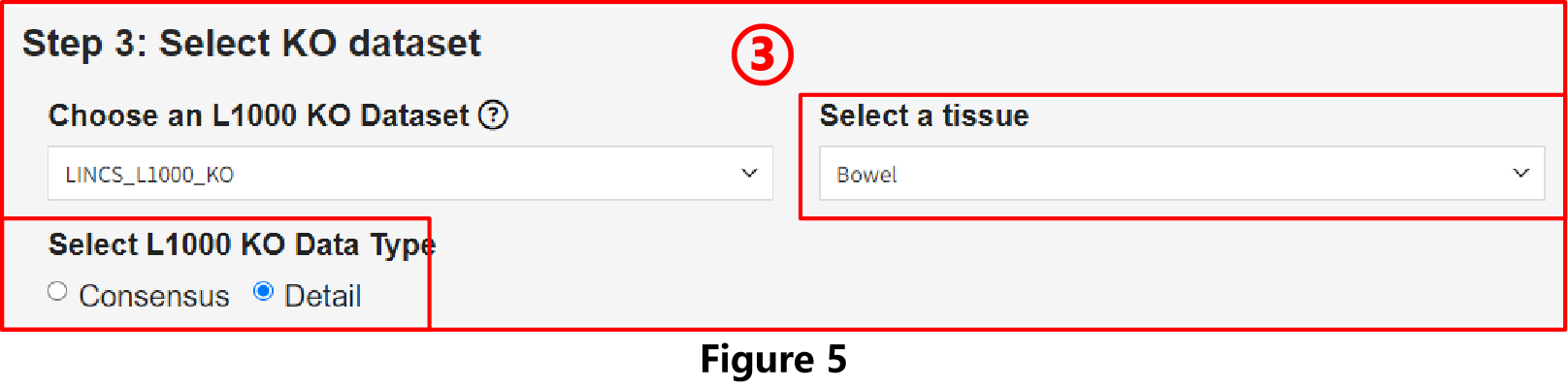Screen dimensions: 1568x389
Task: Click empty middle area of dataset dropdown box
Action: (485, 174)
